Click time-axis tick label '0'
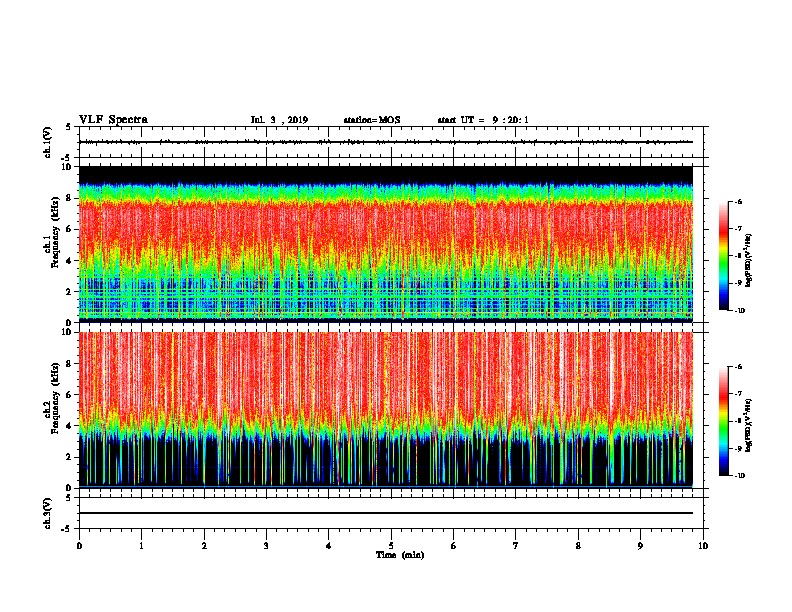The width and height of the screenshot is (792, 612). (x=79, y=546)
